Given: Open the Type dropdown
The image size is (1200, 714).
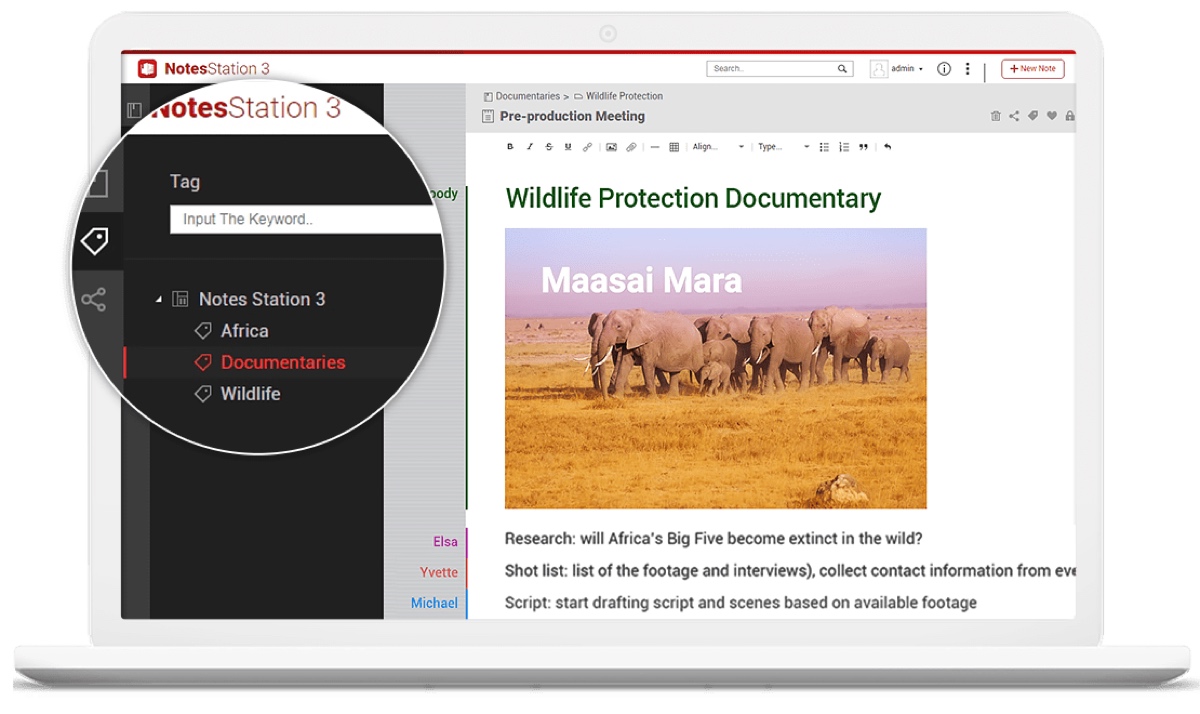Looking at the screenshot, I should (x=783, y=147).
